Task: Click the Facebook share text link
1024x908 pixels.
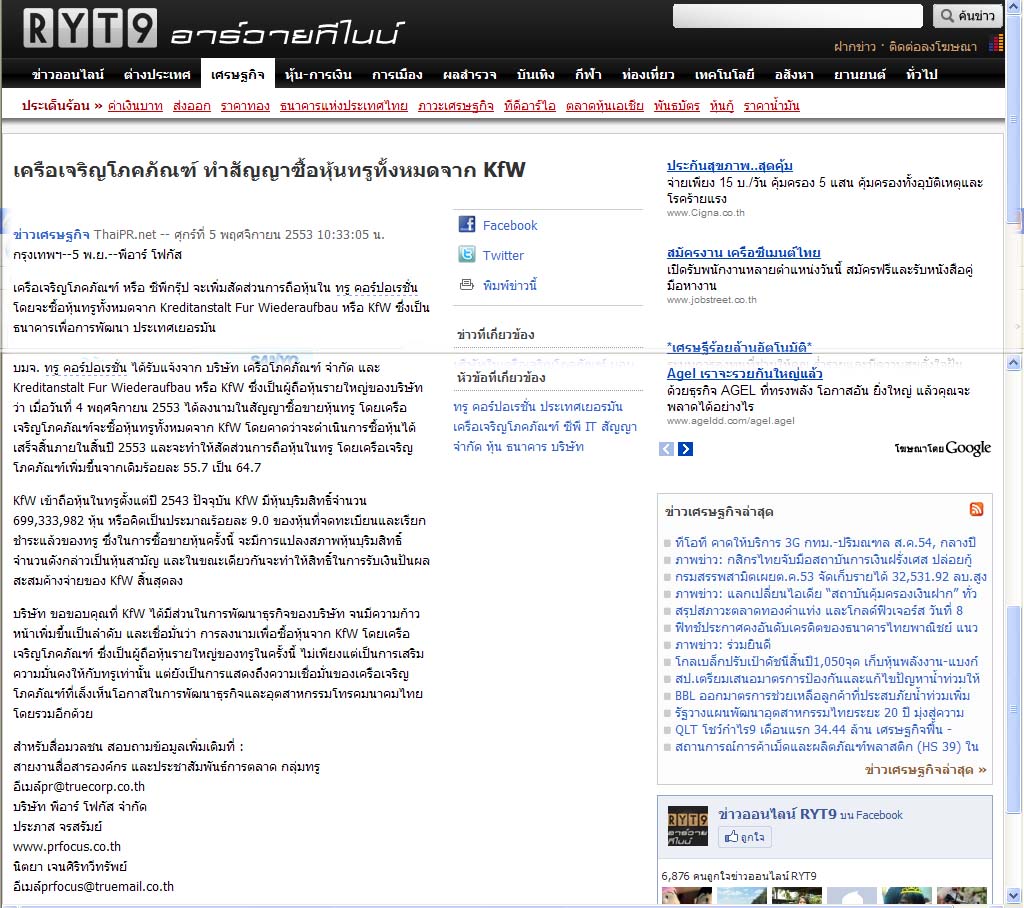Action: pyautogui.click(x=509, y=225)
